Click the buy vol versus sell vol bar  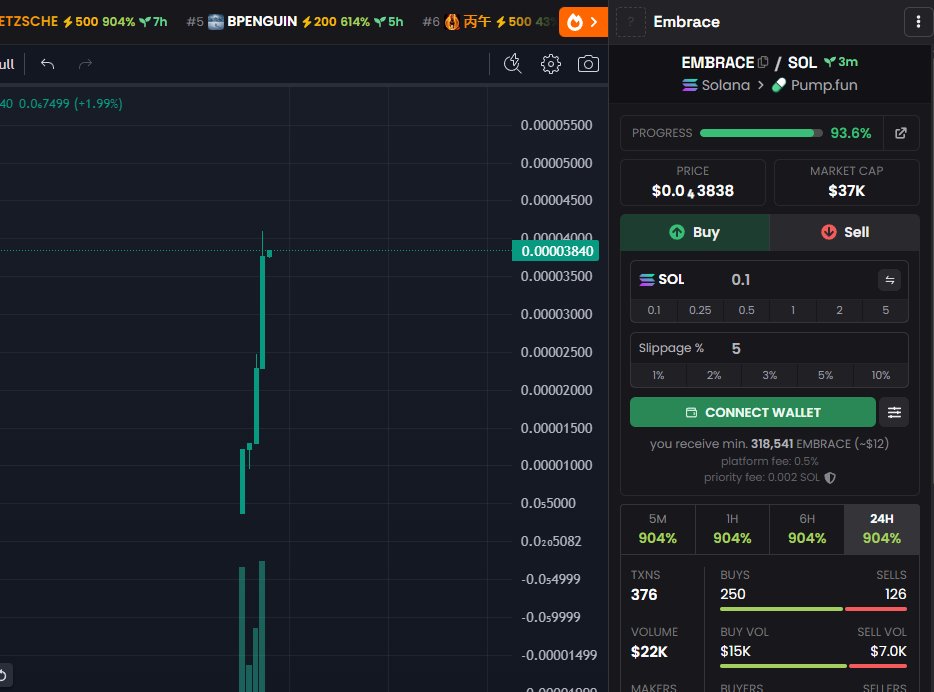(813, 666)
